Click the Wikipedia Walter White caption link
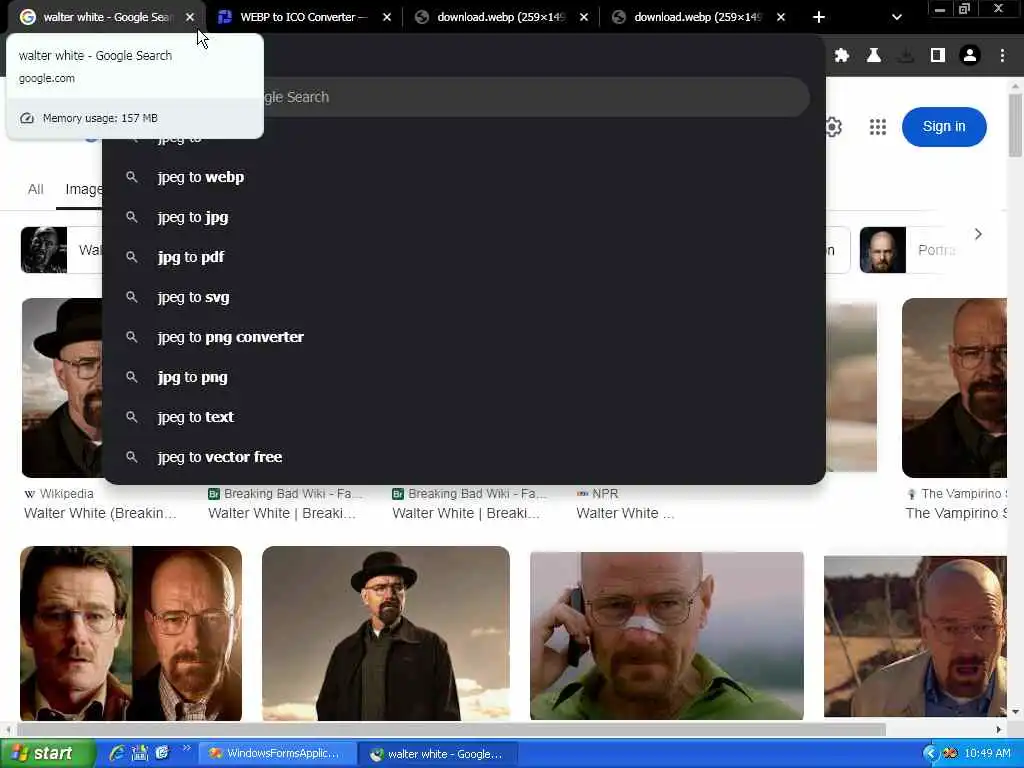 coord(100,513)
